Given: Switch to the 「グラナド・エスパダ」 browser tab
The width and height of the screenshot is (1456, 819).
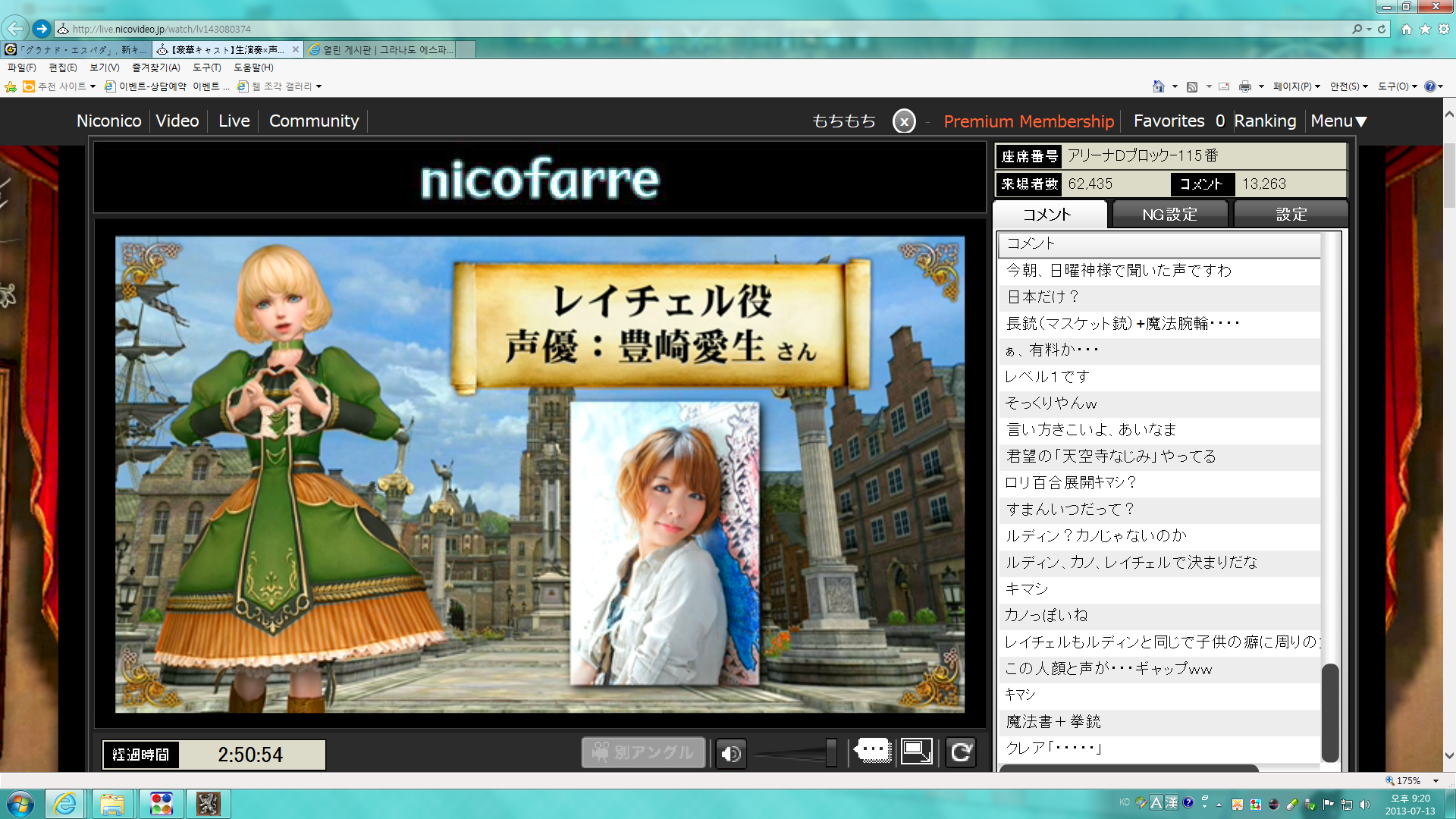Looking at the screenshot, I should pyautogui.click(x=76, y=49).
